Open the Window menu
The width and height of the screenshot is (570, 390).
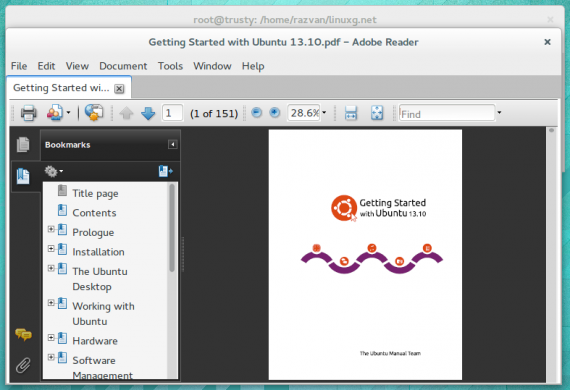212,66
